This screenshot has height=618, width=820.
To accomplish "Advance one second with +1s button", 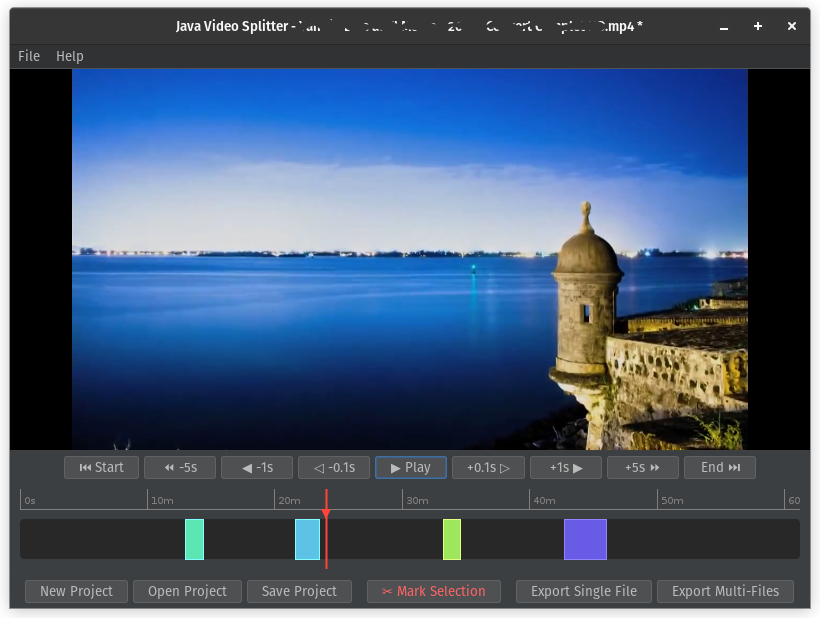I will click(565, 467).
